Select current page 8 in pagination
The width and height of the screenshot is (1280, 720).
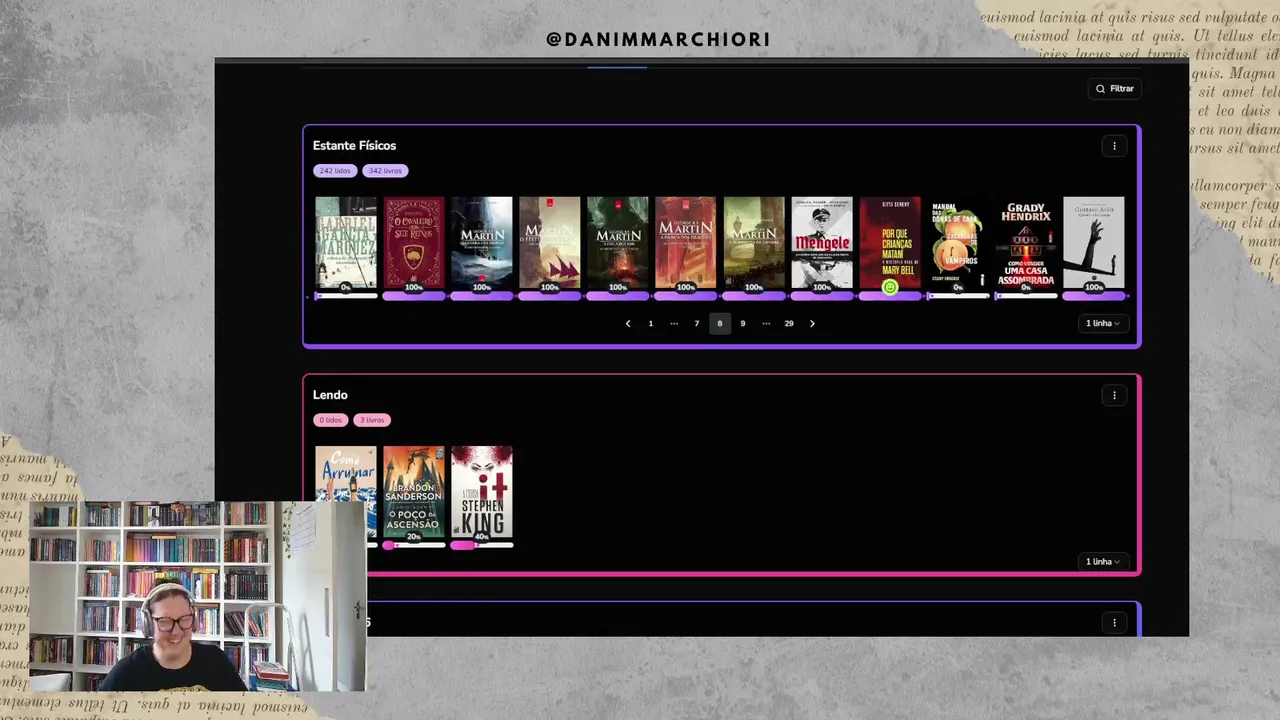(x=720, y=324)
